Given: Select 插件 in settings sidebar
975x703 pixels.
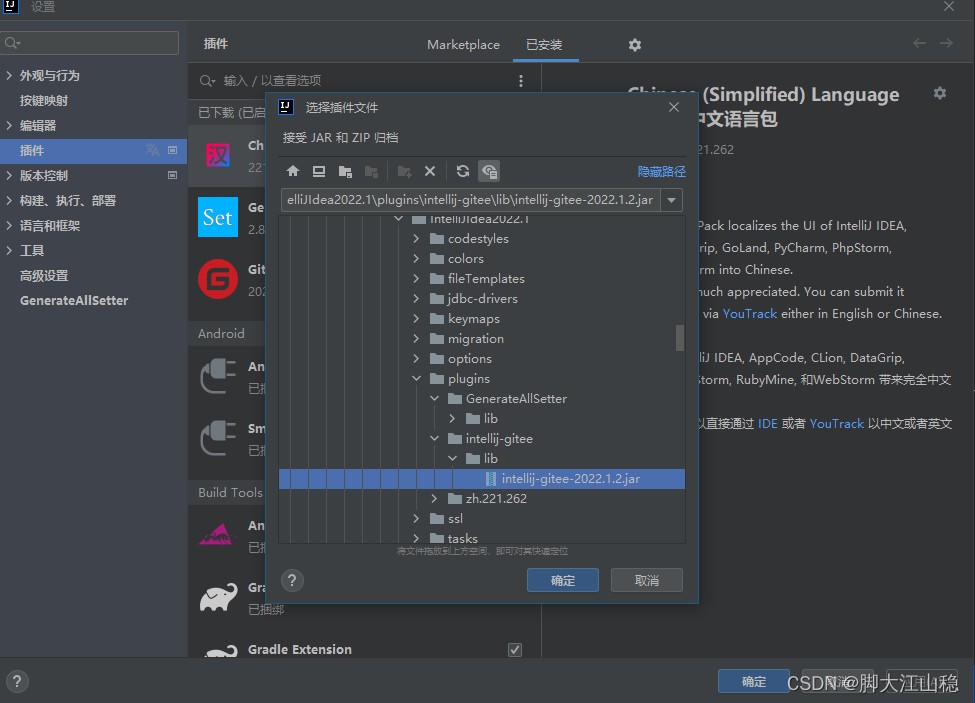Looking at the screenshot, I should (93, 150).
